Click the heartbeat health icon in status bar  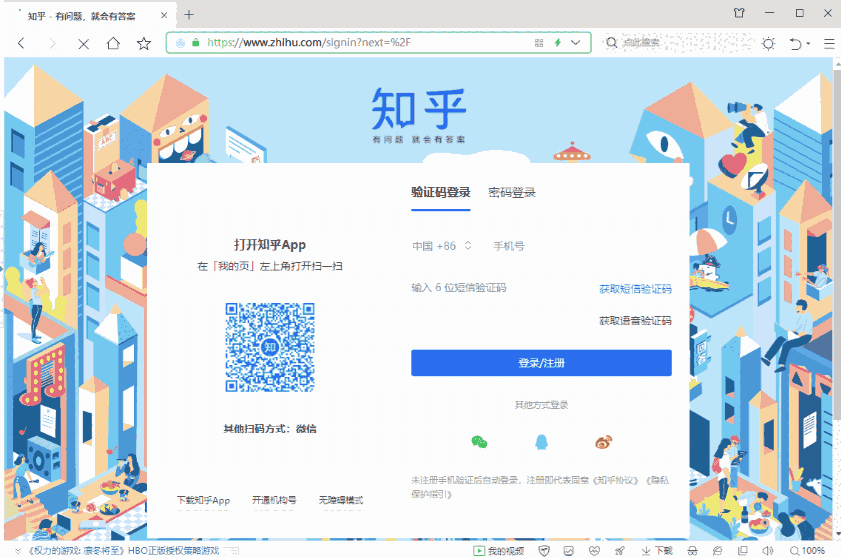594,550
